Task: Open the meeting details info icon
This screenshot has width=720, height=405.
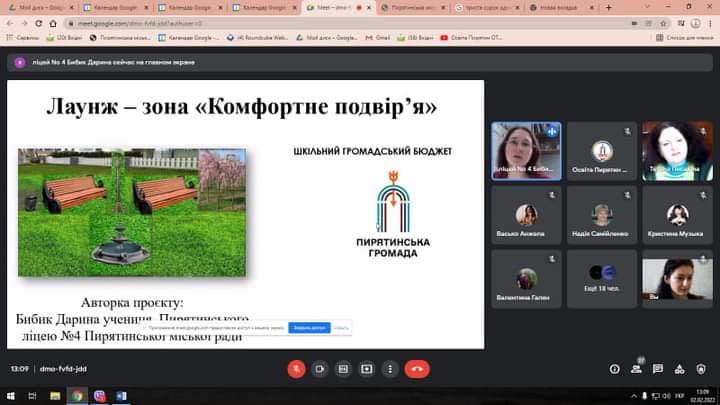Action: click(616, 368)
